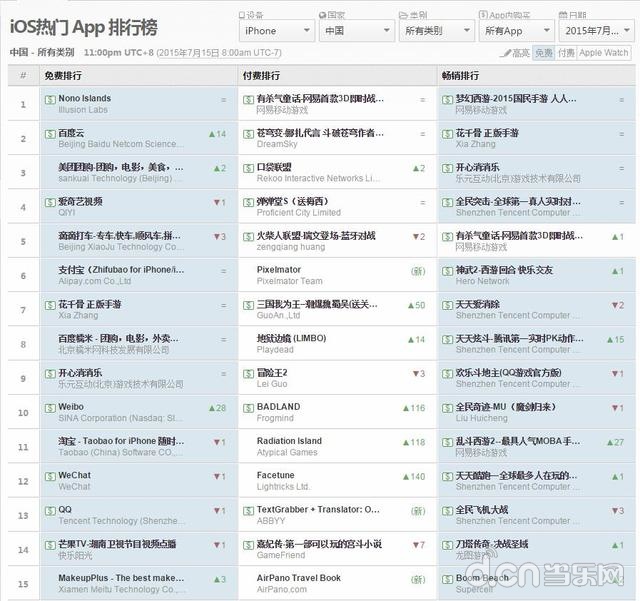The height and width of the screenshot is (601, 640).
Task: Click in-app purchase icon beside 全民飞机大战
Action: [447, 511]
